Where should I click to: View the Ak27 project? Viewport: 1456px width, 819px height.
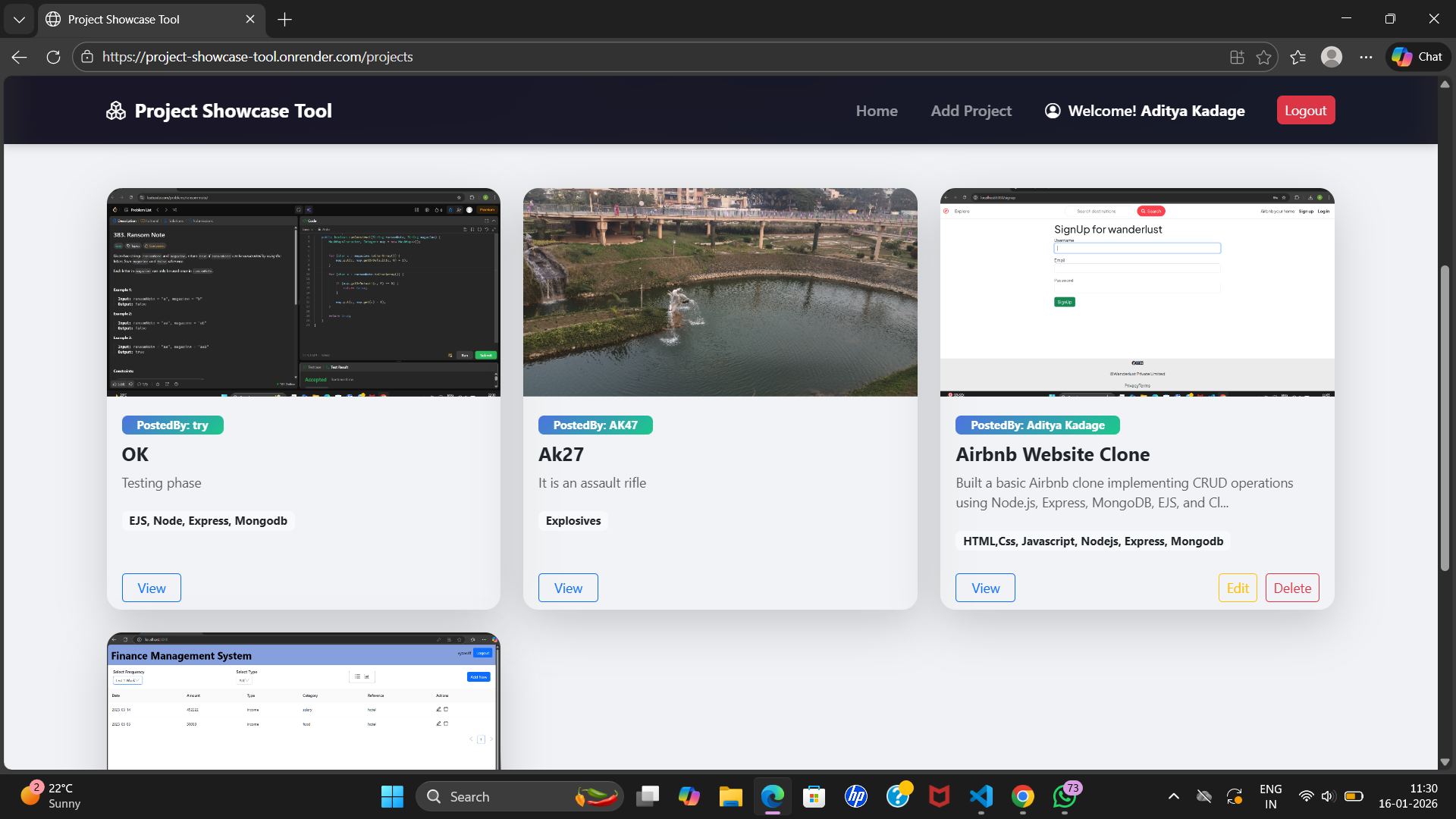(x=568, y=588)
